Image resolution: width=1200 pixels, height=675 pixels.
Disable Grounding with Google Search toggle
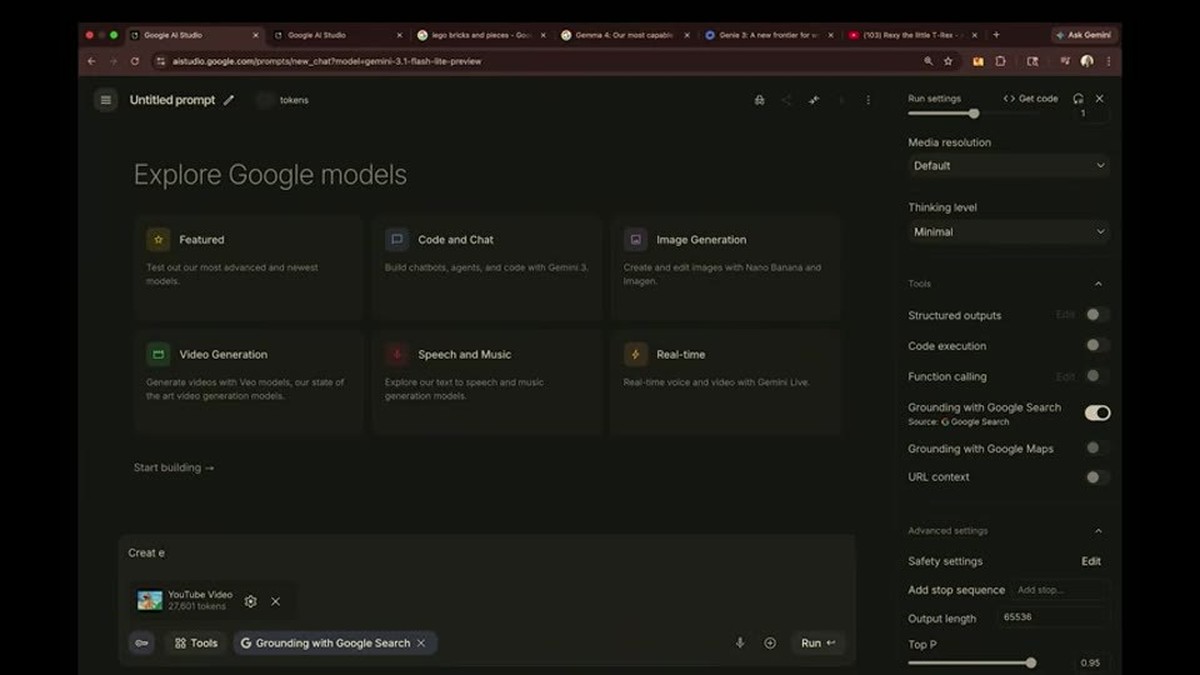1097,412
